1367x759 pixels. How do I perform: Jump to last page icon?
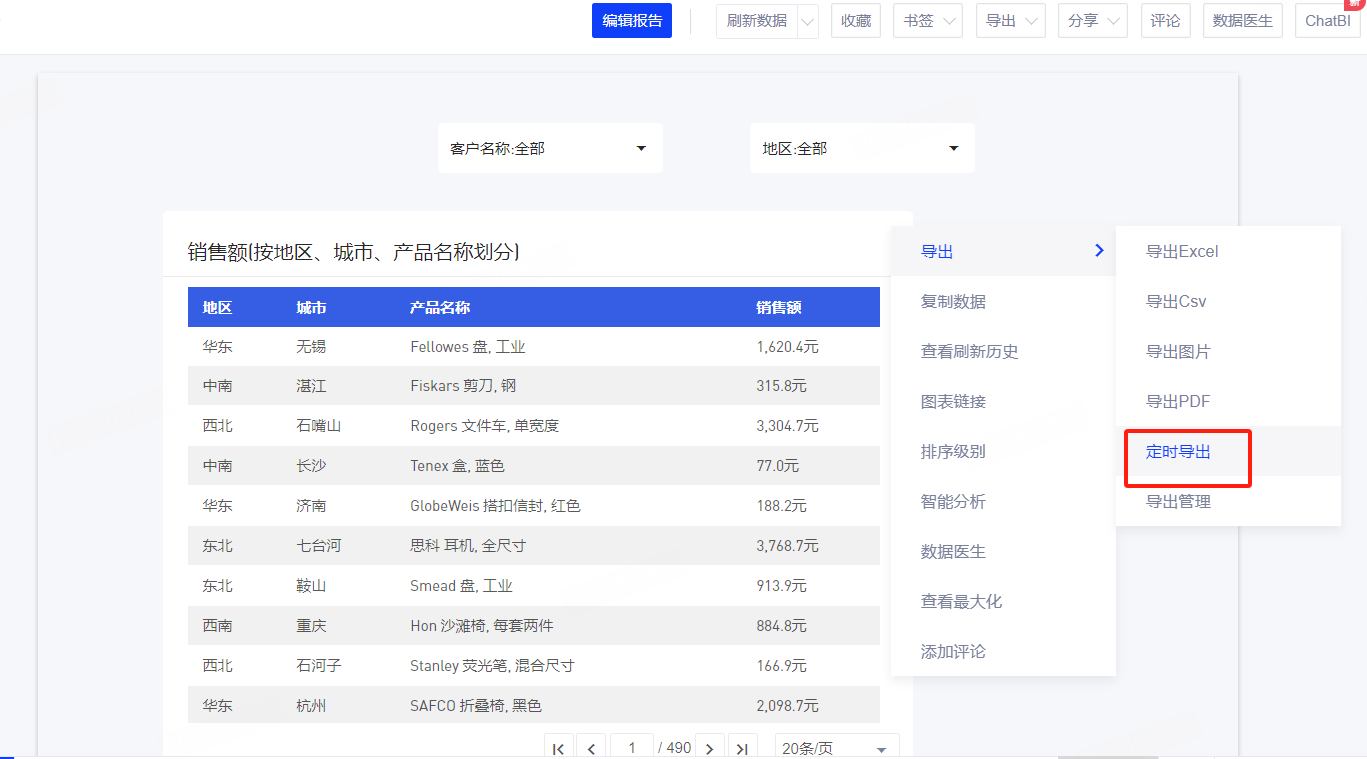pos(742,748)
